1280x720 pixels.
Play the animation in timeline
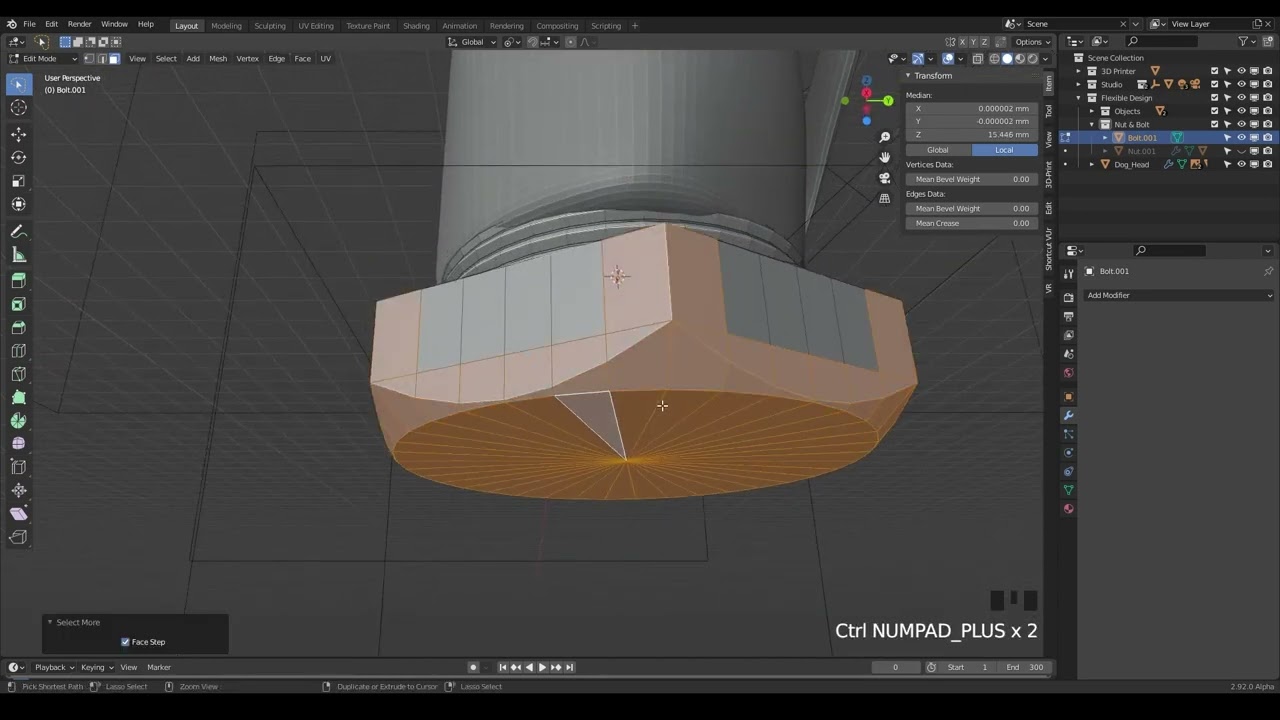(x=542, y=667)
